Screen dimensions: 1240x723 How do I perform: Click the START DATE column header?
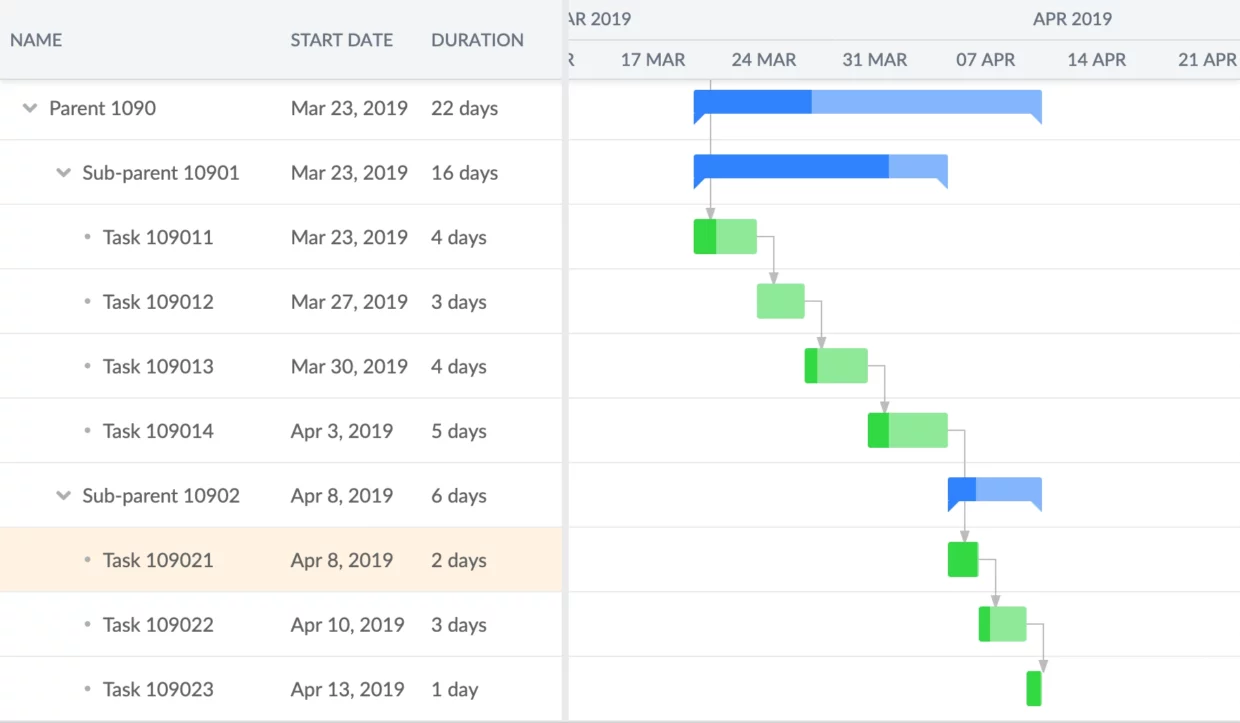tap(342, 40)
